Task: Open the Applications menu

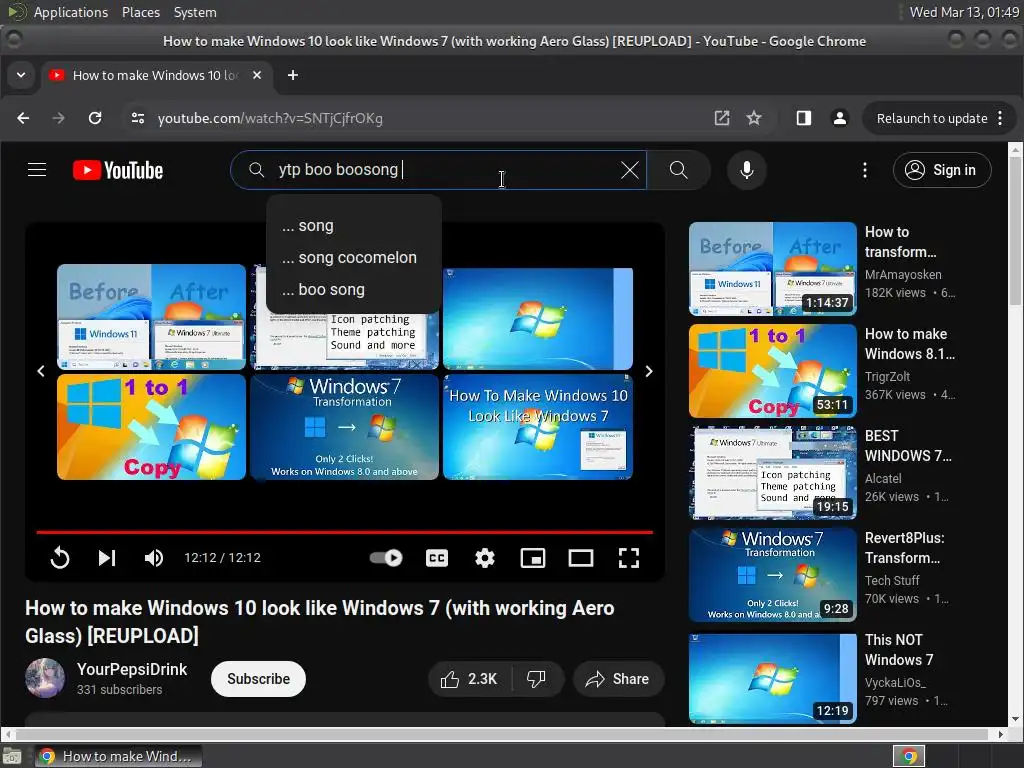Action: (71, 12)
